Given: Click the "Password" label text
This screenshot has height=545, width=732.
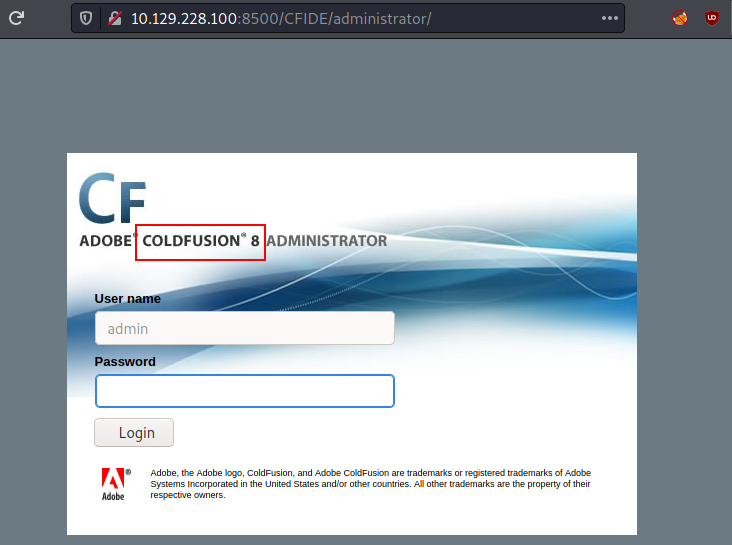Looking at the screenshot, I should point(125,361).
